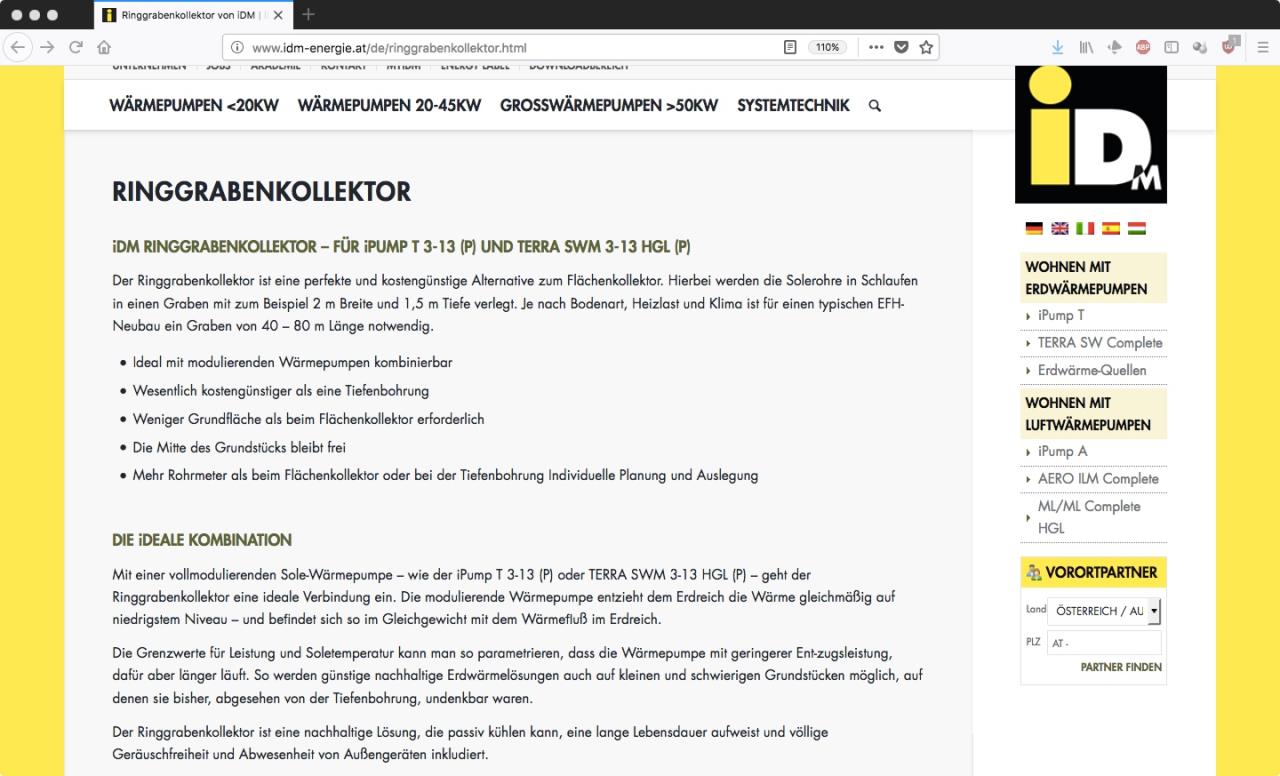Click the bullet 'Wesentlich kostengünstiger als eine Tiefenbohrung'

281,391
